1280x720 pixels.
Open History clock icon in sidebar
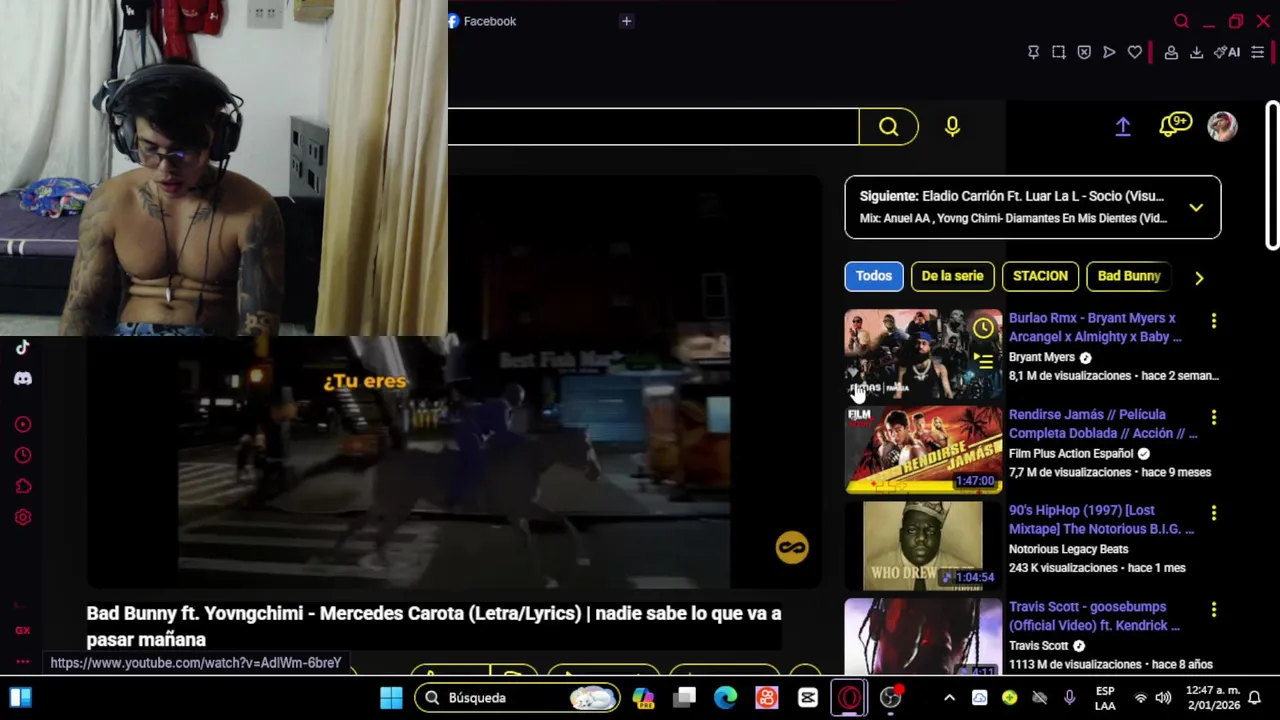[x=23, y=455]
